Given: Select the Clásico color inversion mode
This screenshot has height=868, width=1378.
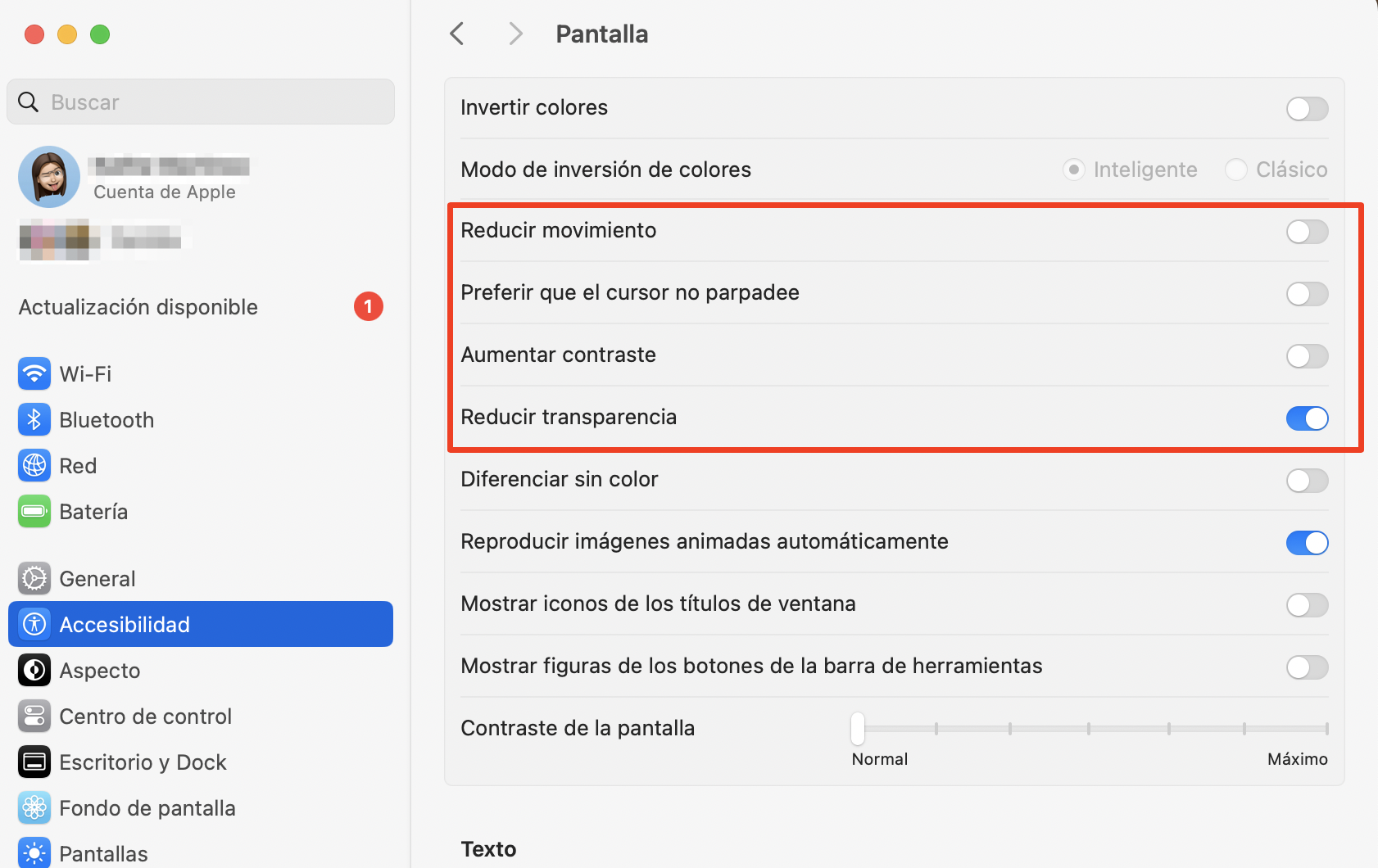Looking at the screenshot, I should [x=1235, y=170].
